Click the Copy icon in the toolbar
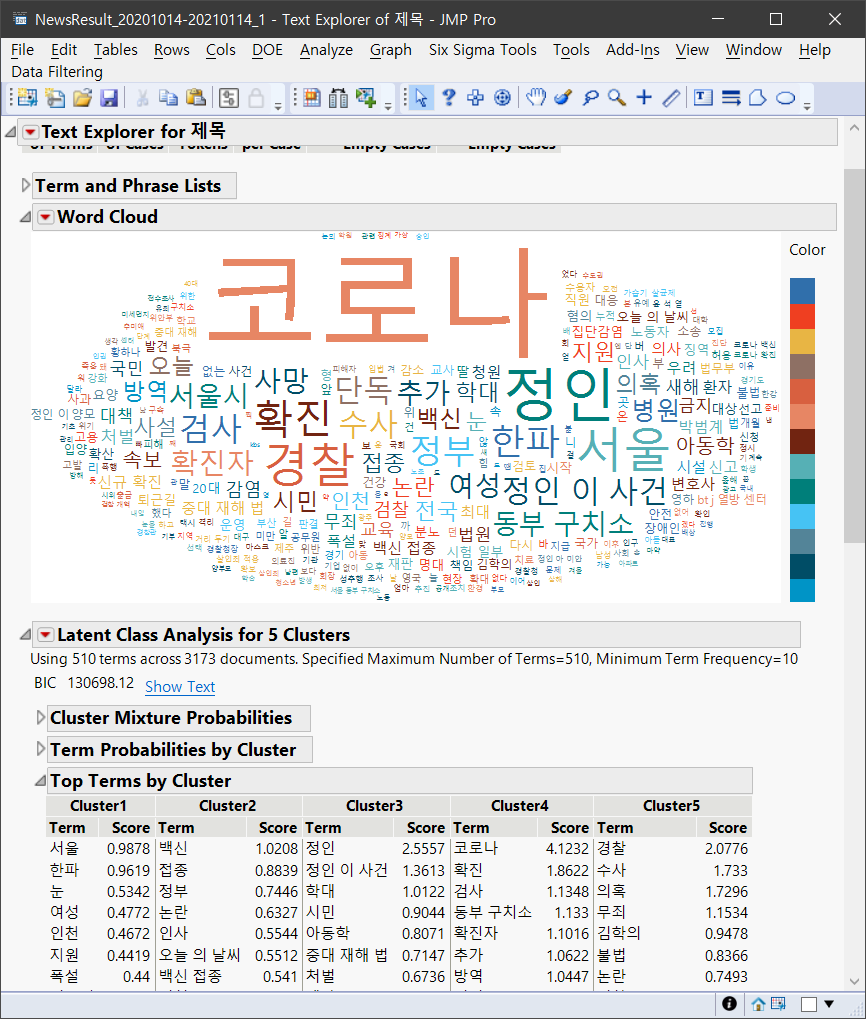This screenshot has width=866, height=1019. (169, 98)
